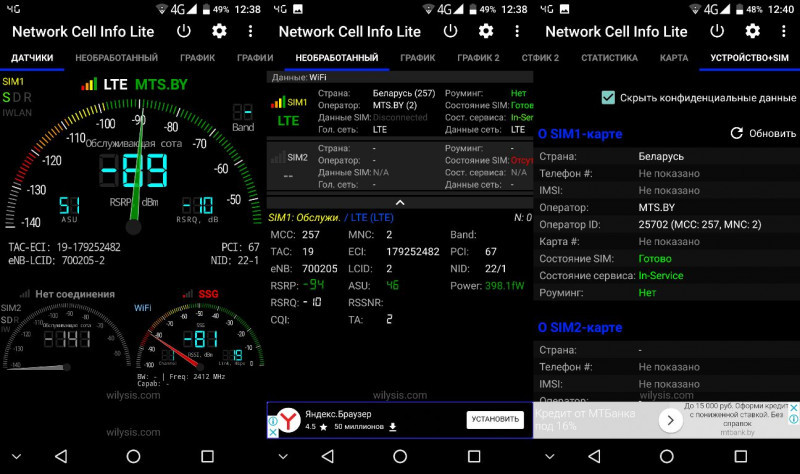Tap recent apps button in the left screen
Viewport: 800px width, 474px height.
pos(207,456)
